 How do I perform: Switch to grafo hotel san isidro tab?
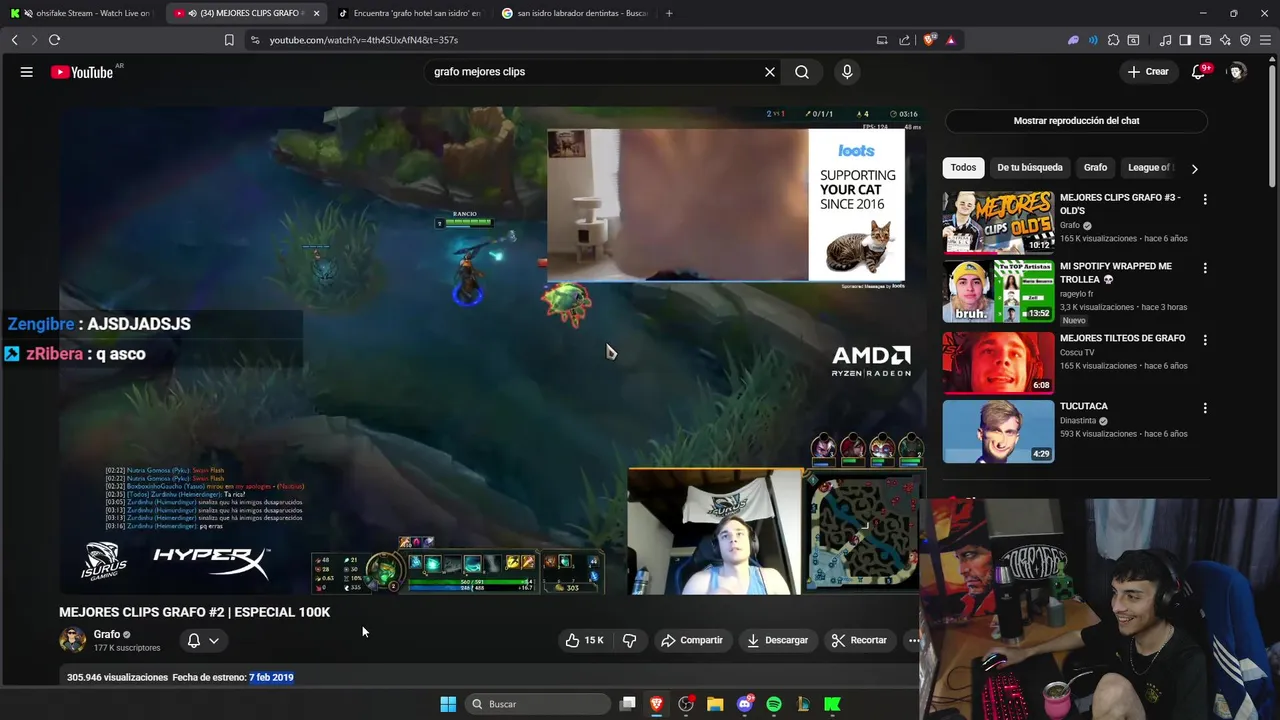point(410,13)
